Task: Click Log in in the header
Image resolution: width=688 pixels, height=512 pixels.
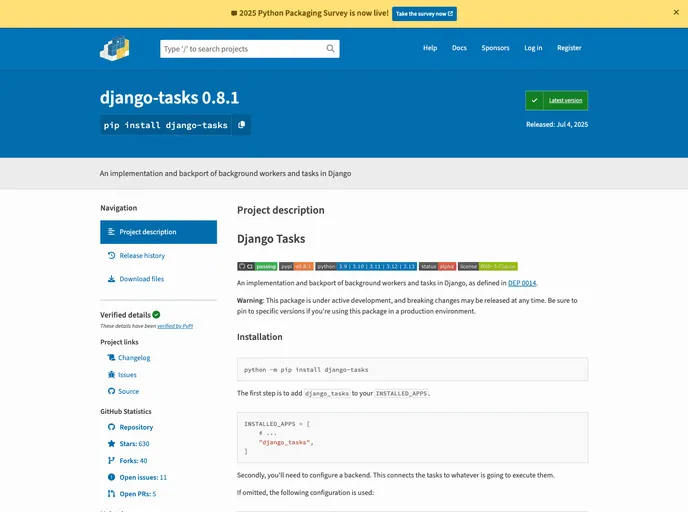Action: (x=533, y=48)
